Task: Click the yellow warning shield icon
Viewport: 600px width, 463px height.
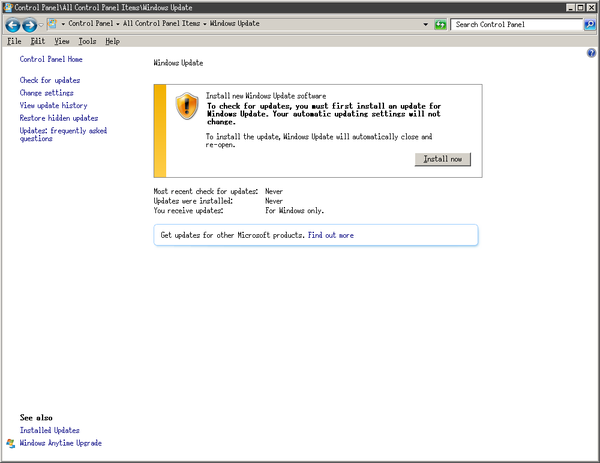Action: pos(187,106)
